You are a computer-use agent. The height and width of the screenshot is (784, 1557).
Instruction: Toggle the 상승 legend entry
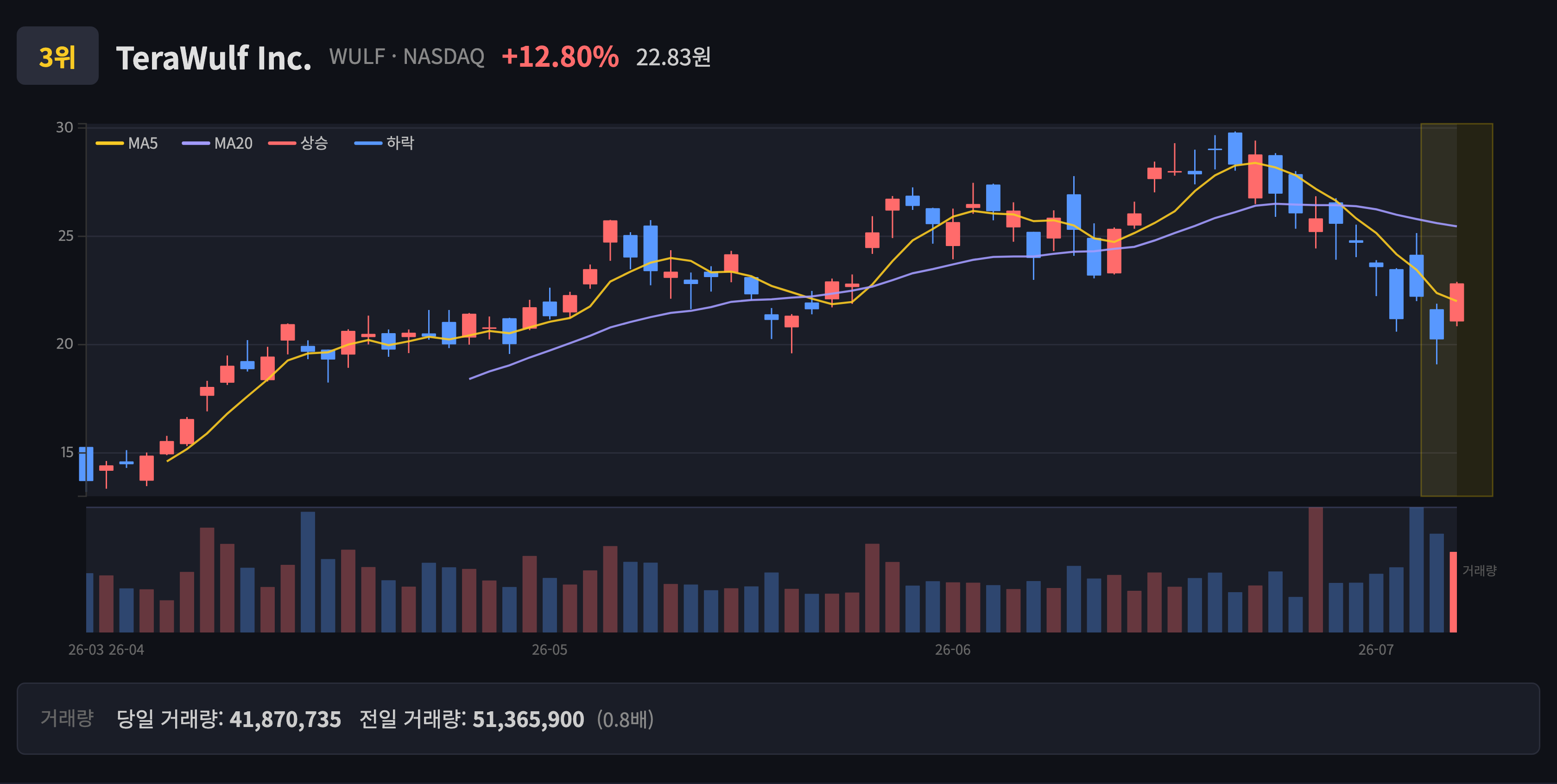pos(298,143)
